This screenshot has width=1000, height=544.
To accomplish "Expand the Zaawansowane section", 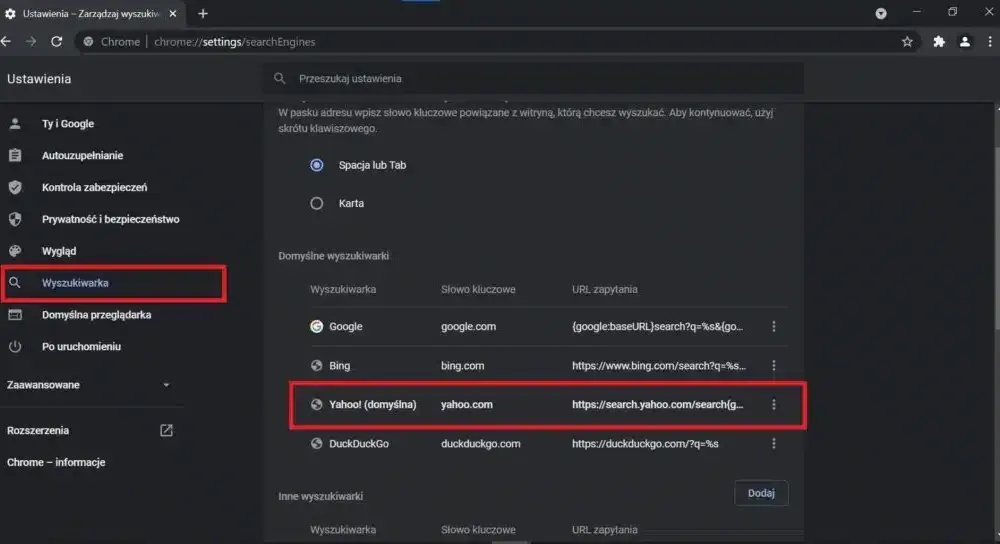I will point(89,385).
